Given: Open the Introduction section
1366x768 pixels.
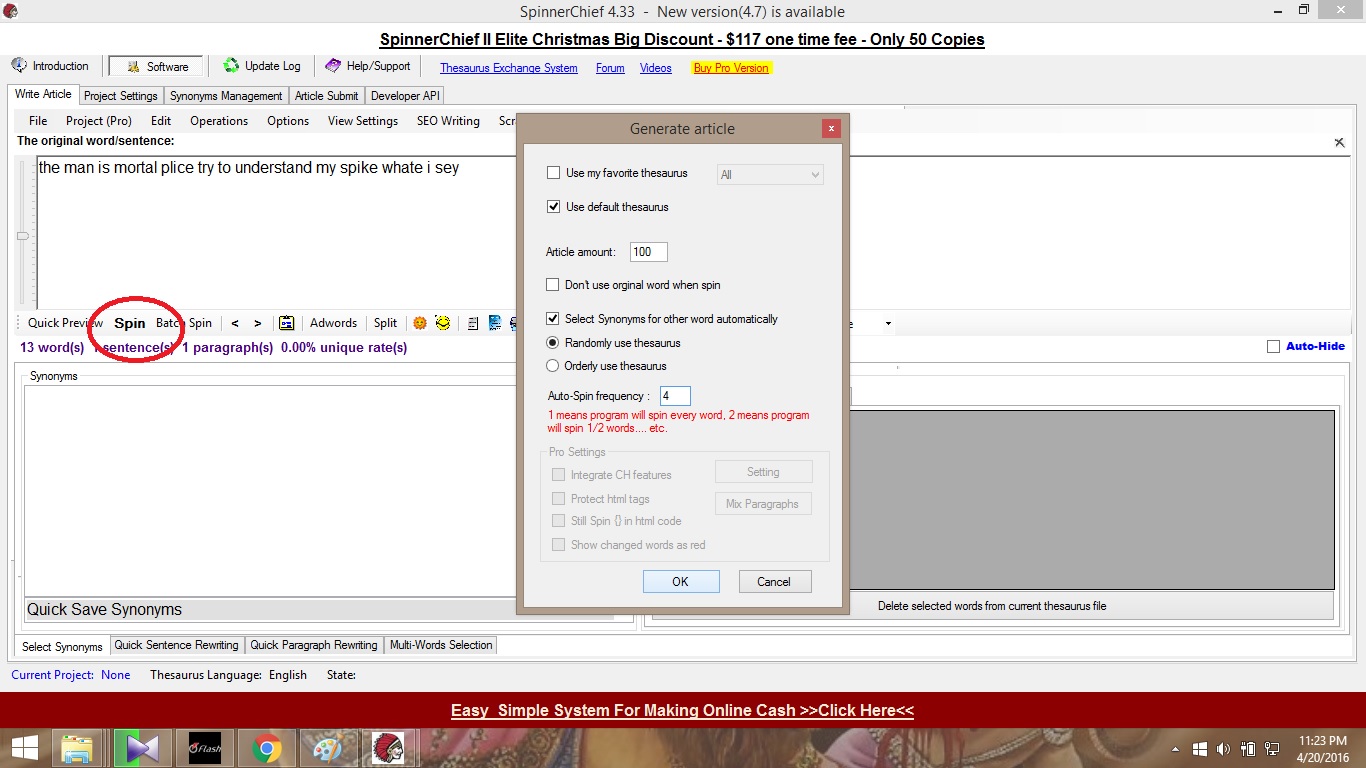Looking at the screenshot, I should coord(51,66).
